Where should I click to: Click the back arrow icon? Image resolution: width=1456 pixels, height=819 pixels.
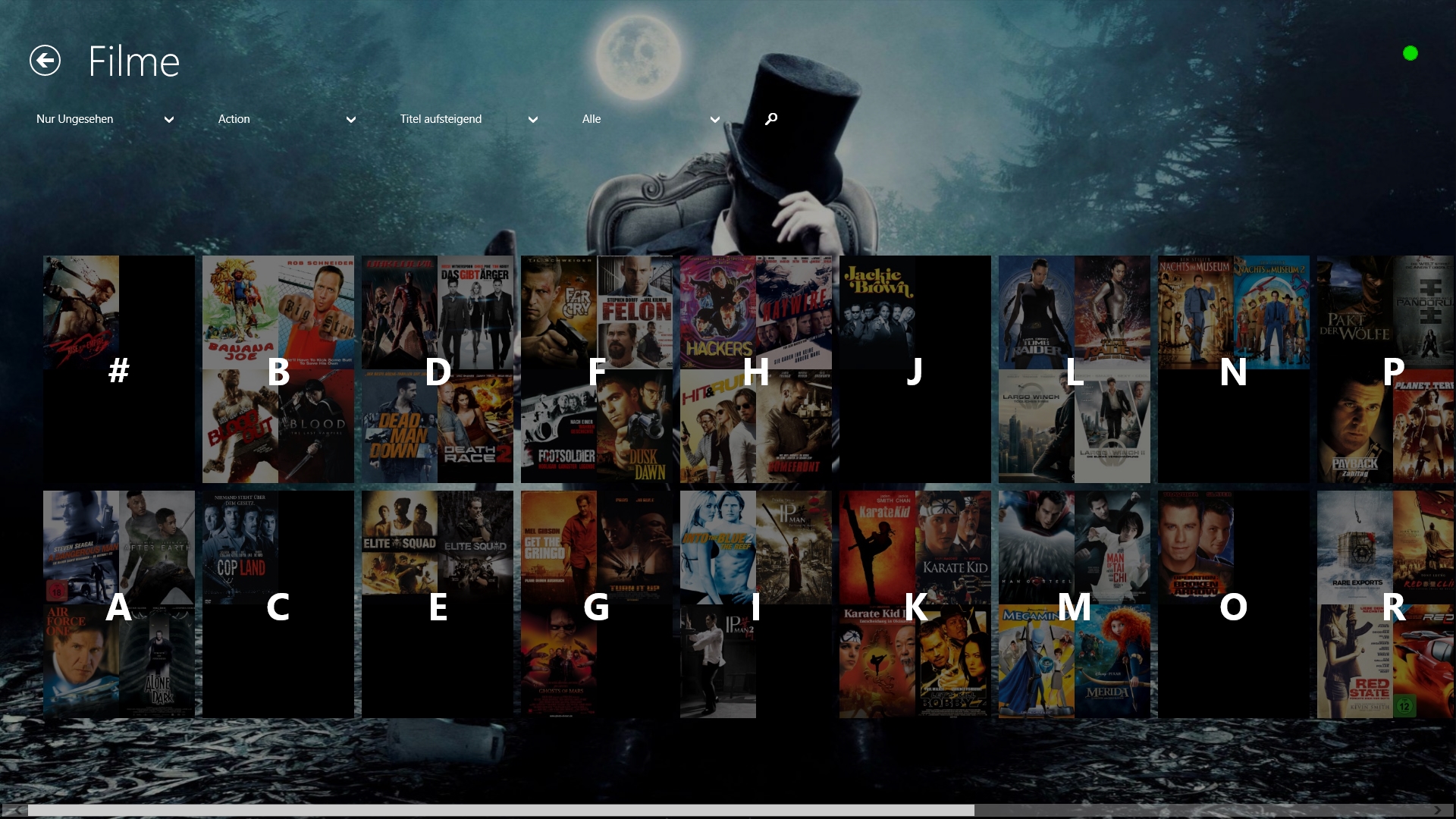coord(45,61)
